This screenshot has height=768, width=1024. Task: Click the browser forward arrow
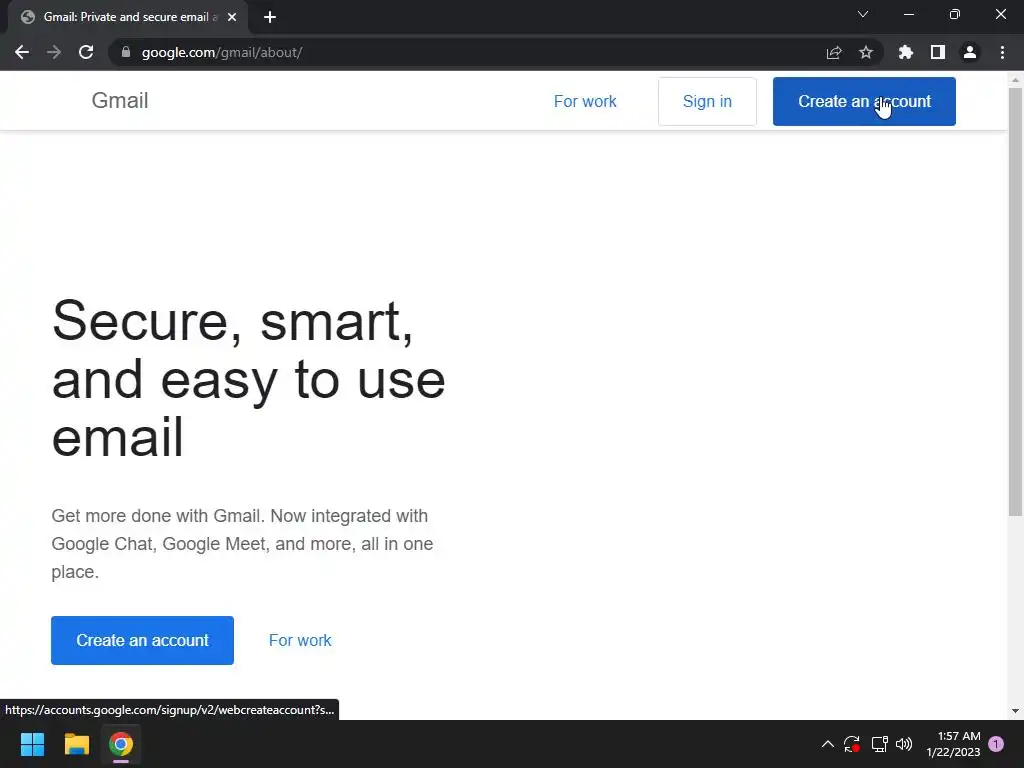point(54,52)
